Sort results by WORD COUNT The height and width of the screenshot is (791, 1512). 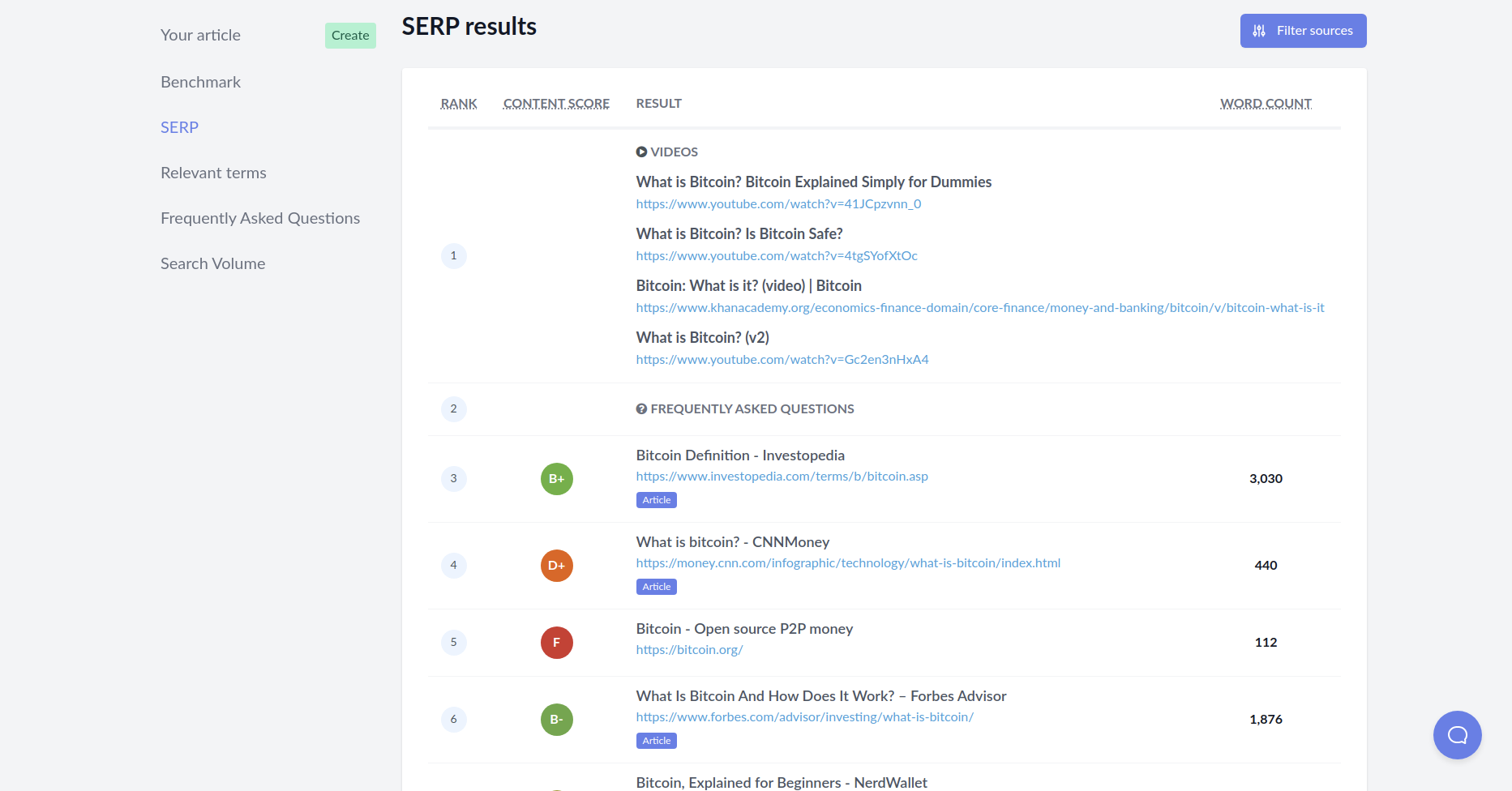[1266, 103]
